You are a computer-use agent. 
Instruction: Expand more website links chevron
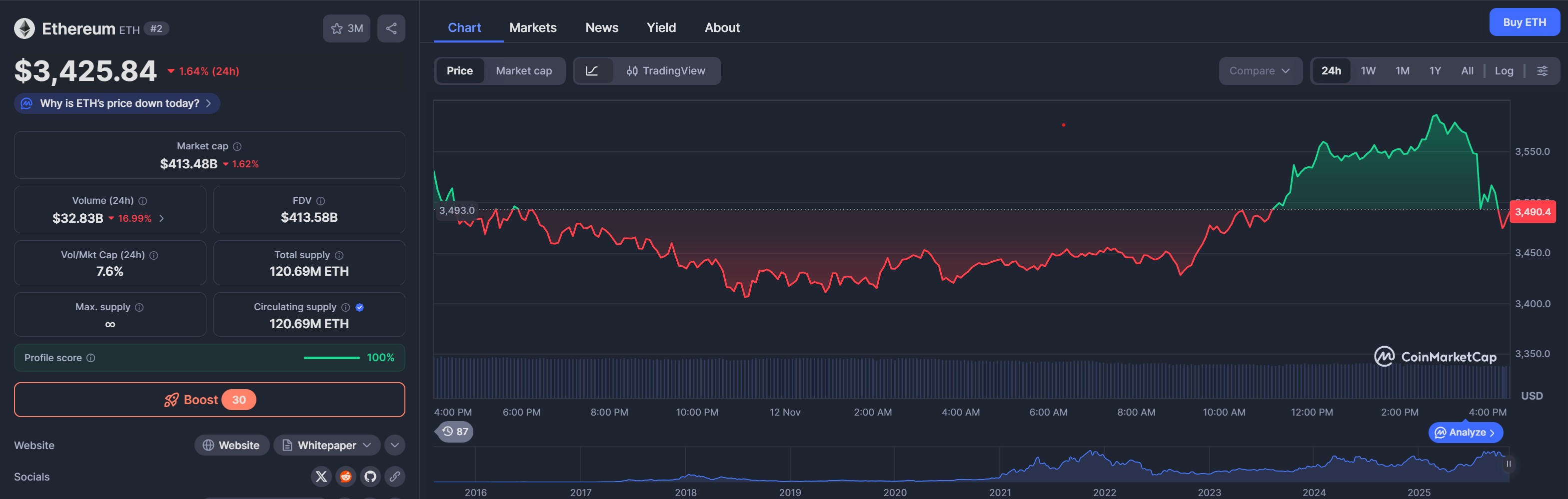pyautogui.click(x=394, y=446)
